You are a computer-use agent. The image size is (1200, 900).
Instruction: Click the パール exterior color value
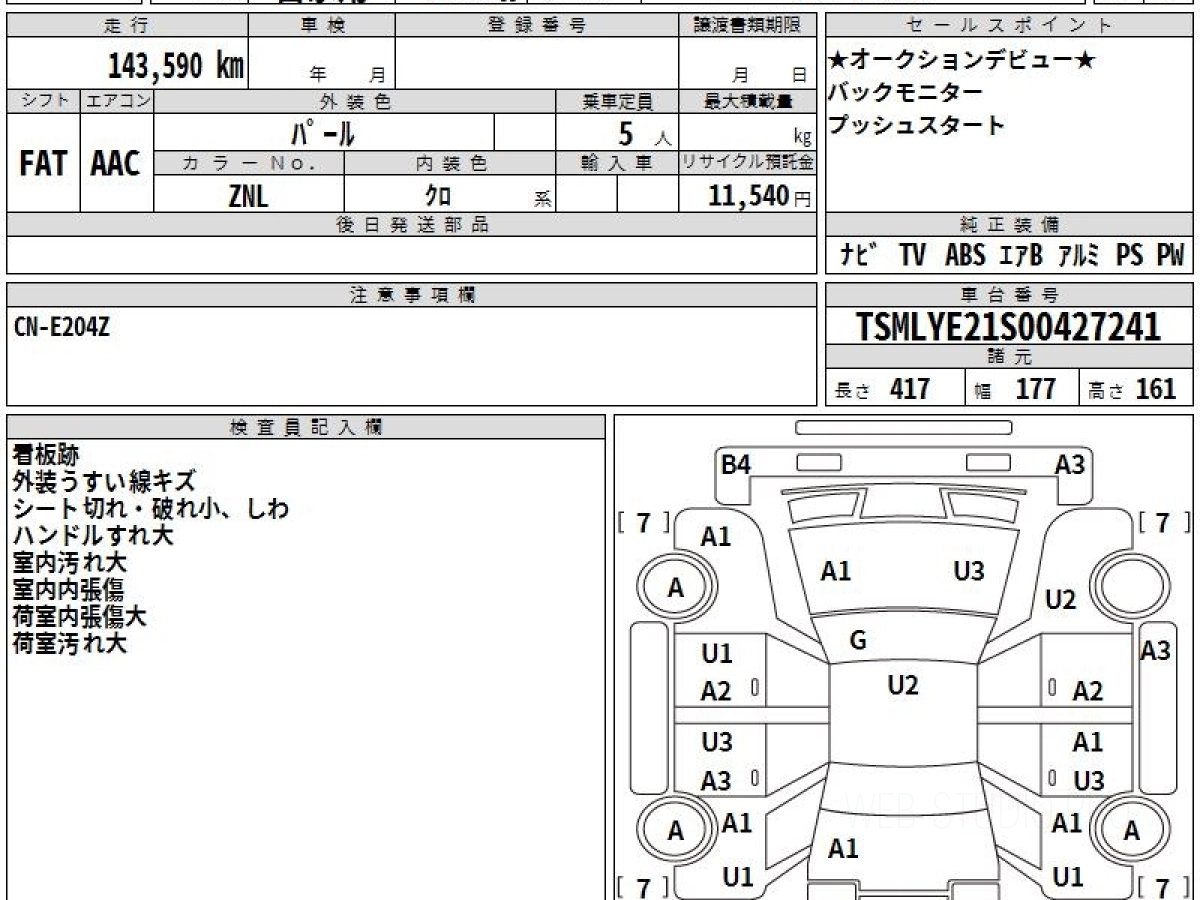(323, 133)
